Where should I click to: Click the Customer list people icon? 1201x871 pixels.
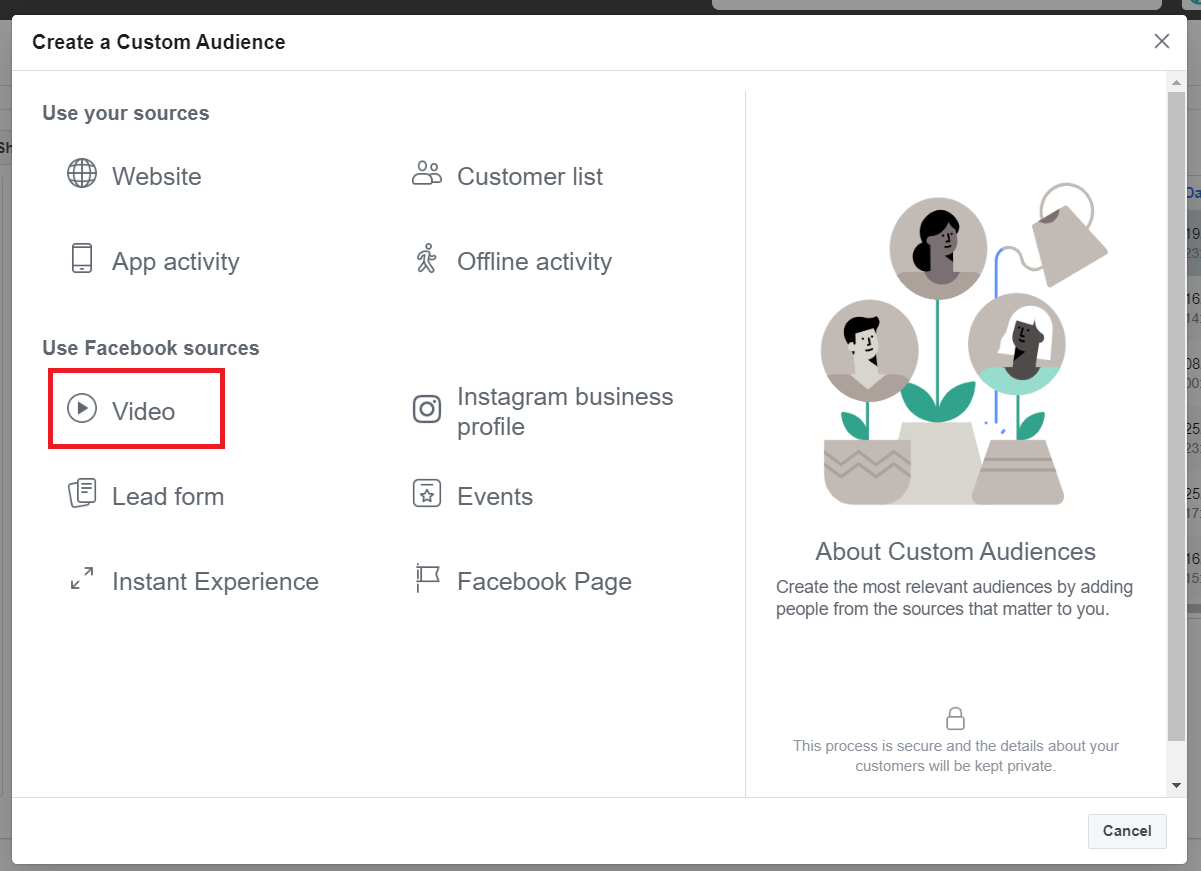[427, 173]
